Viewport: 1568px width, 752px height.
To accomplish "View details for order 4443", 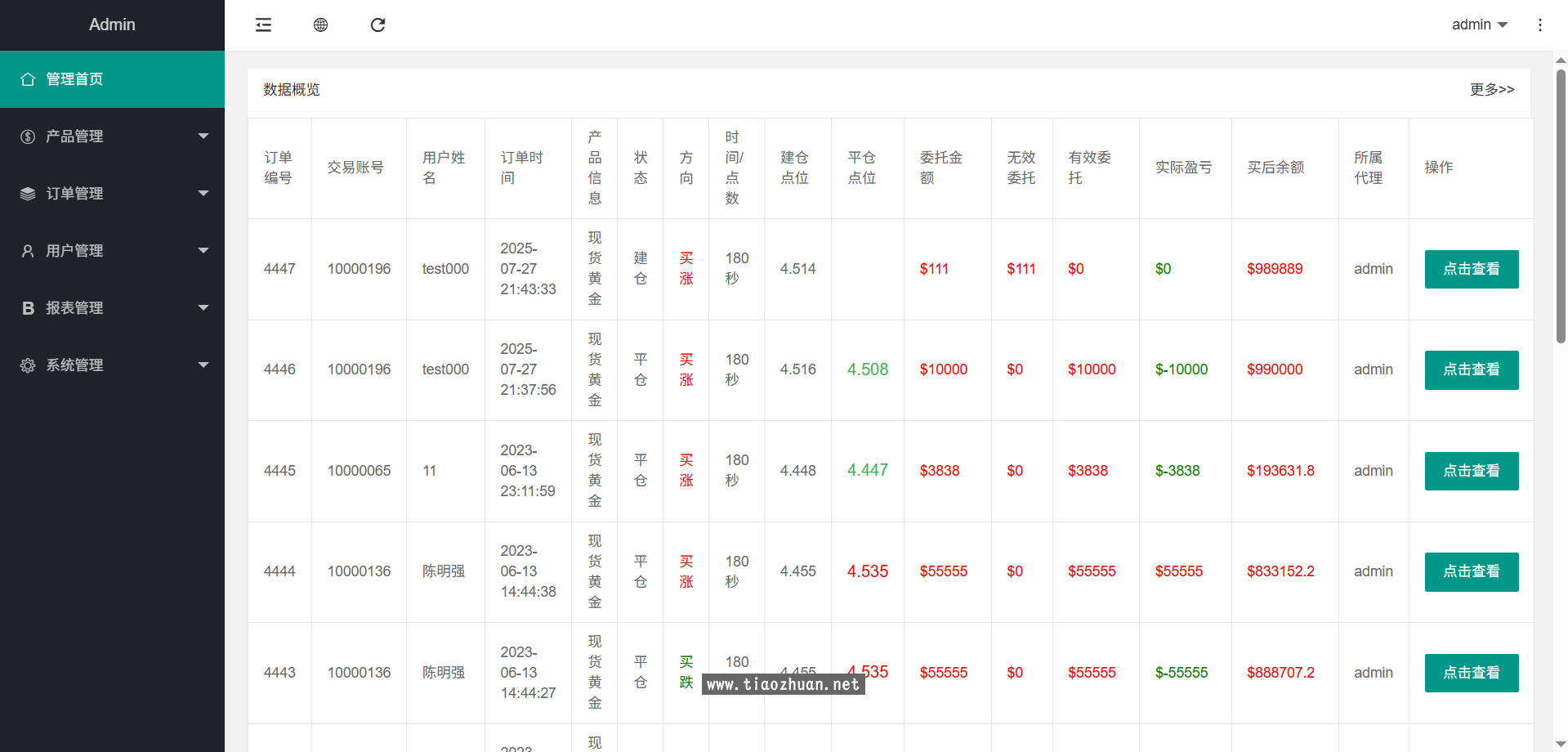I will tap(1472, 673).
